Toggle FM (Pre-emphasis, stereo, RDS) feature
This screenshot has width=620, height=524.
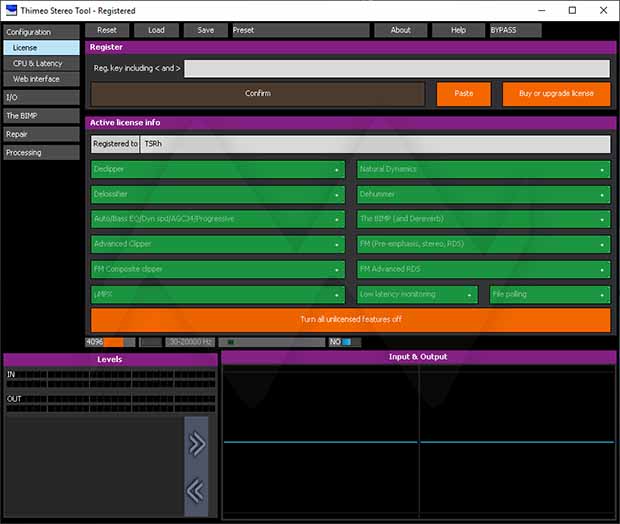pyautogui.click(x=484, y=244)
